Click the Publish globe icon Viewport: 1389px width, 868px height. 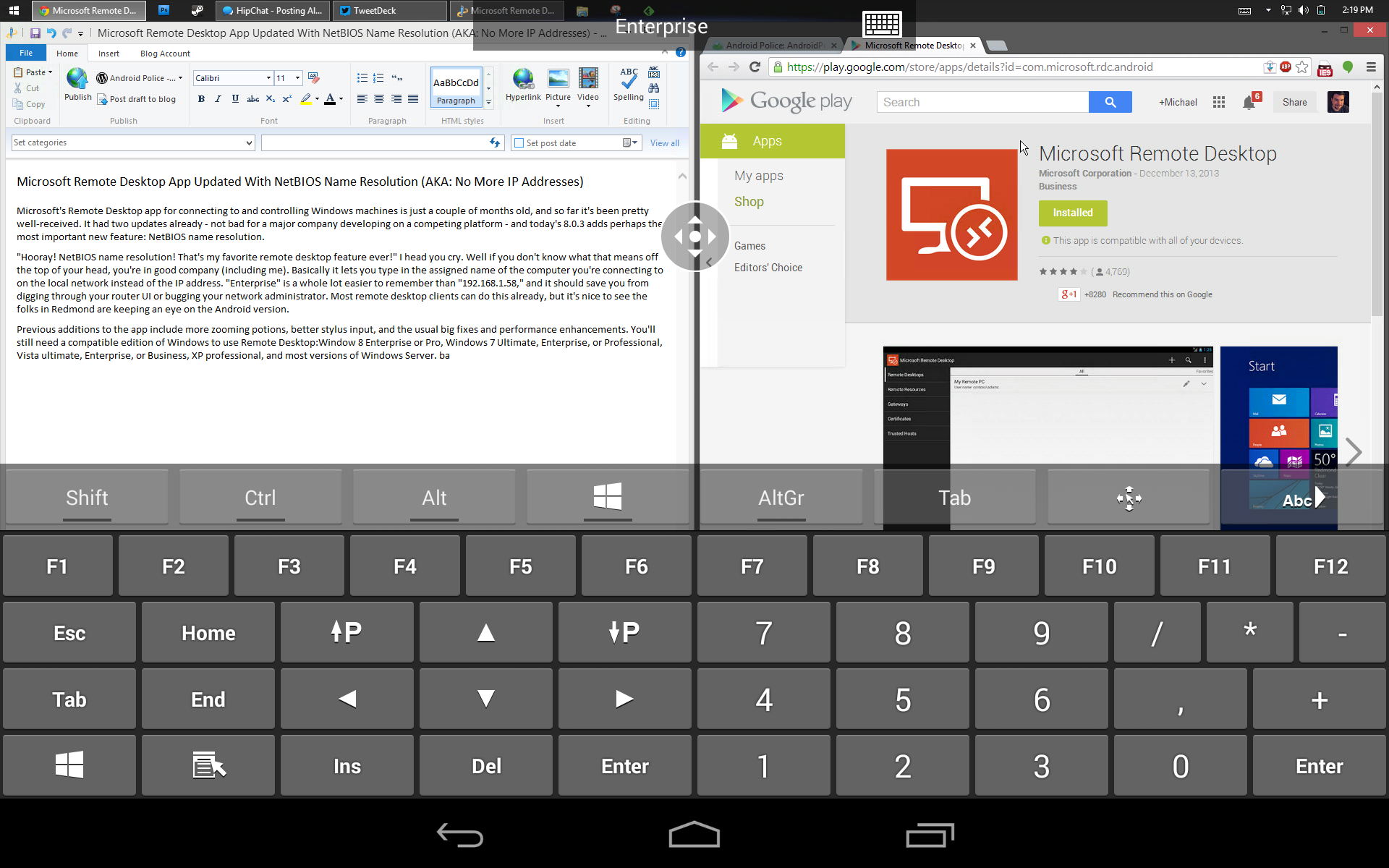pyautogui.click(x=77, y=79)
